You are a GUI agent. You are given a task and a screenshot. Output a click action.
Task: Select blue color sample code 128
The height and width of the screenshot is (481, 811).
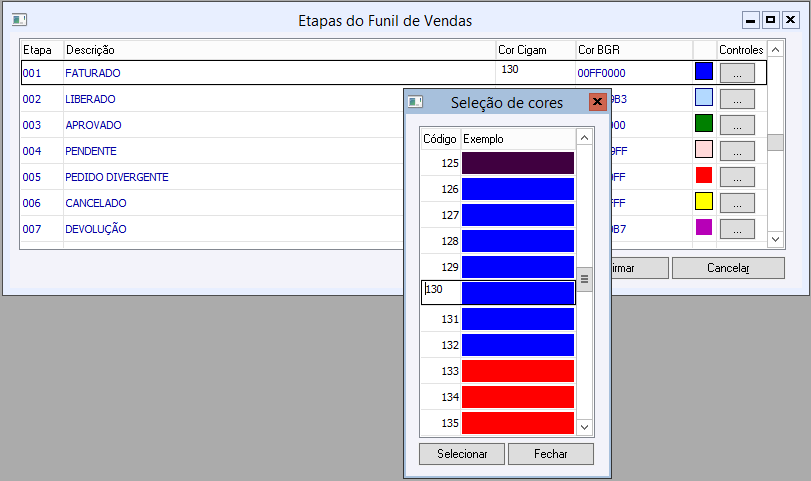tap(518, 241)
